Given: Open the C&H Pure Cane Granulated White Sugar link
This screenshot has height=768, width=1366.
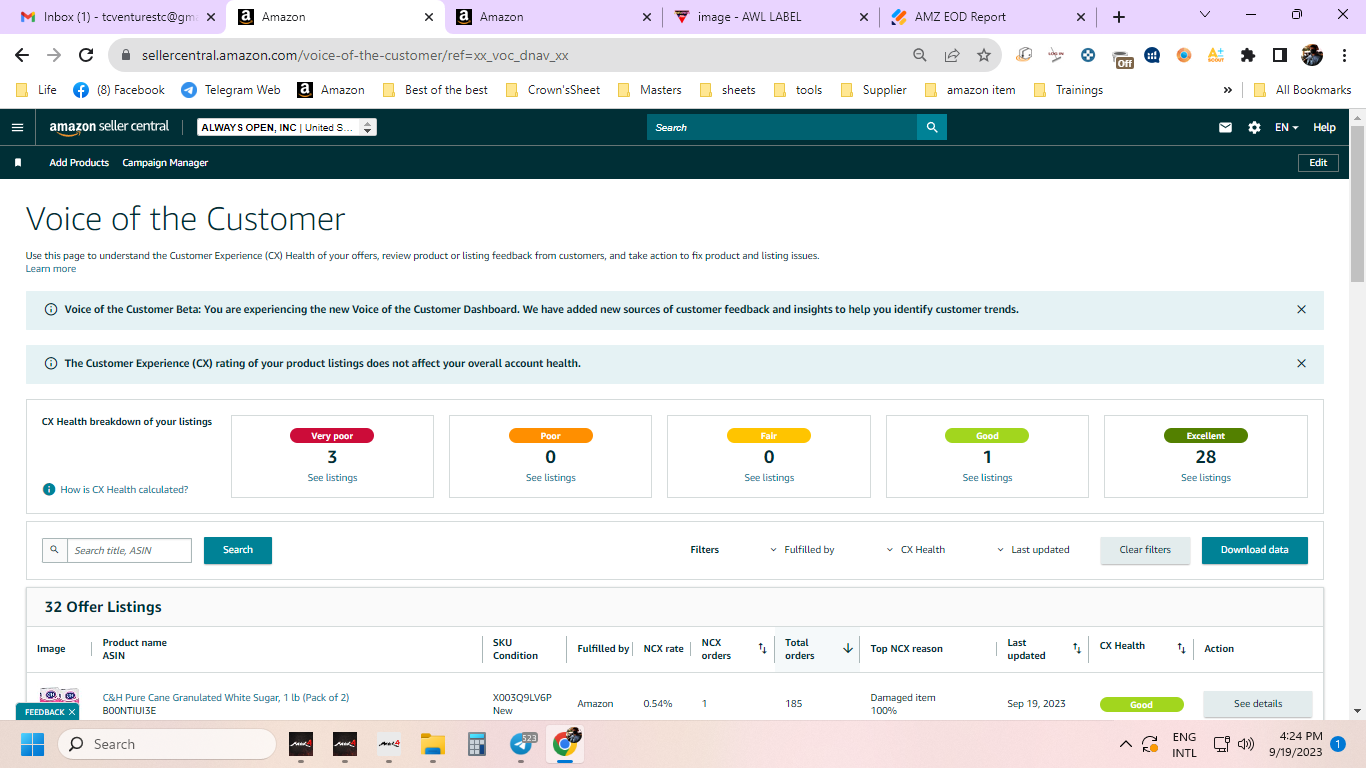Looking at the screenshot, I should click(226, 698).
